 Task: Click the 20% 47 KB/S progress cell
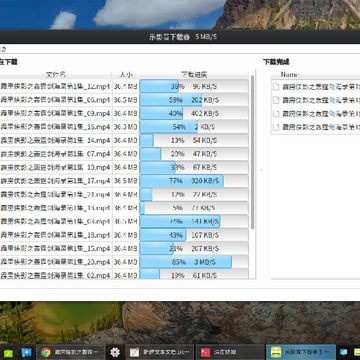(x=194, y=154)
